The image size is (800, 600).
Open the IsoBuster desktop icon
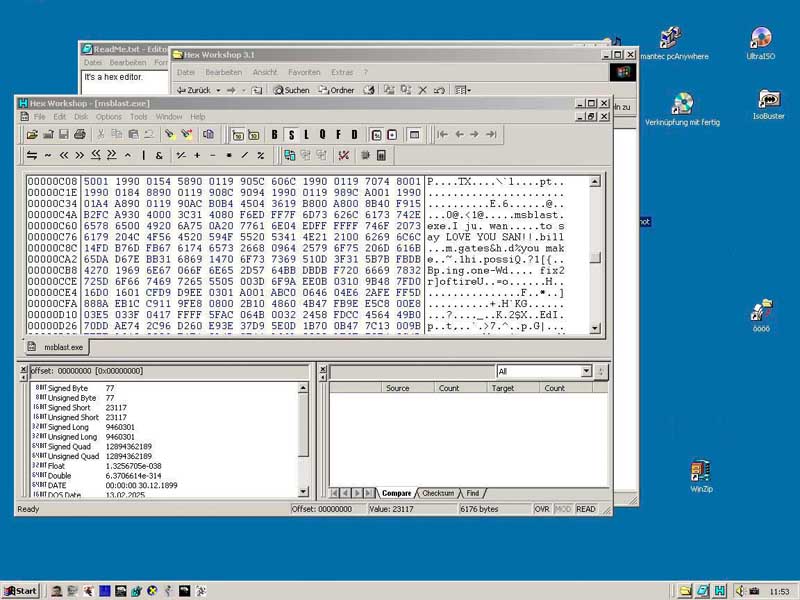coord(768,105)
